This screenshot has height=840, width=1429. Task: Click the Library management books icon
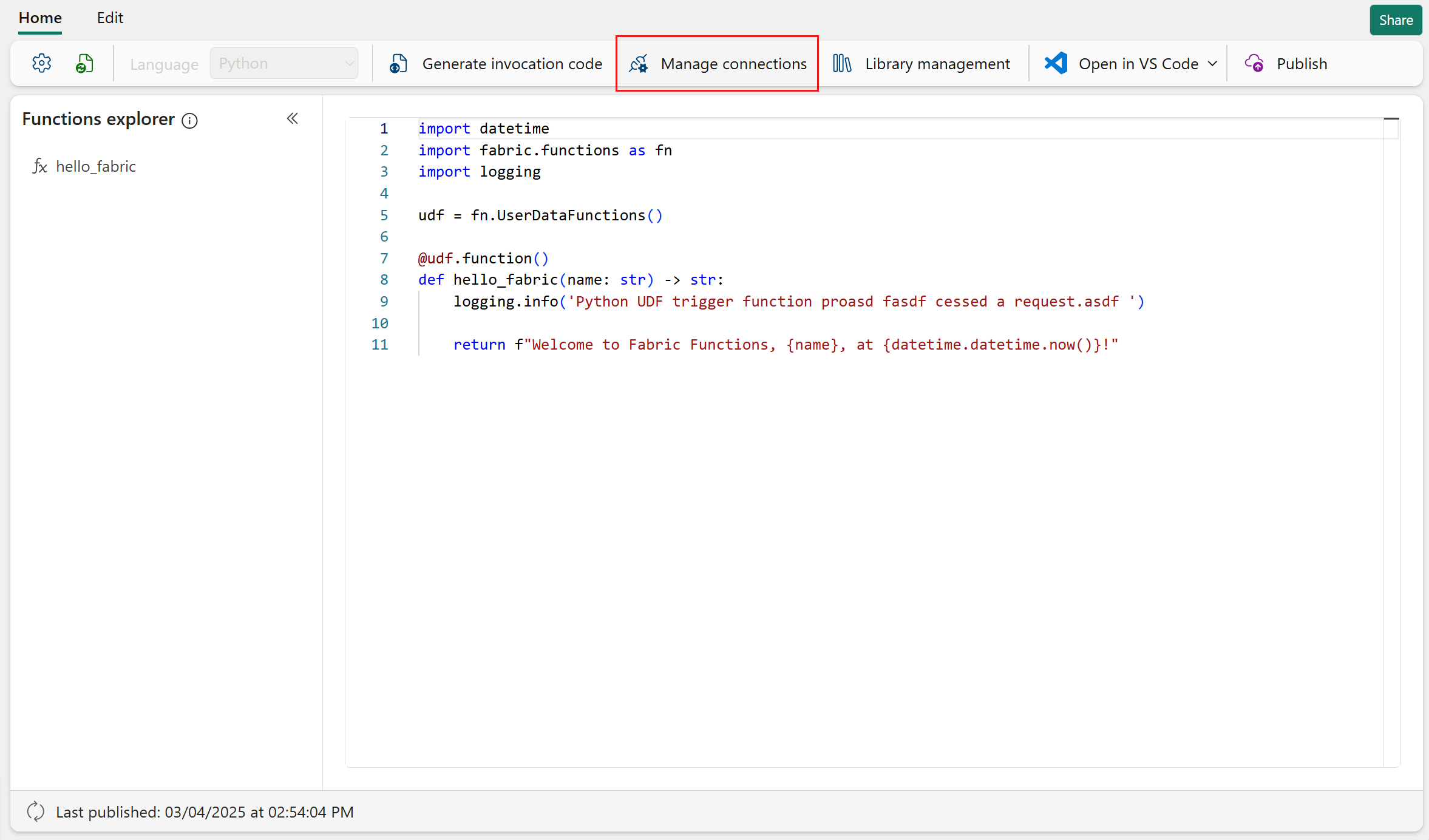[842, 63]
